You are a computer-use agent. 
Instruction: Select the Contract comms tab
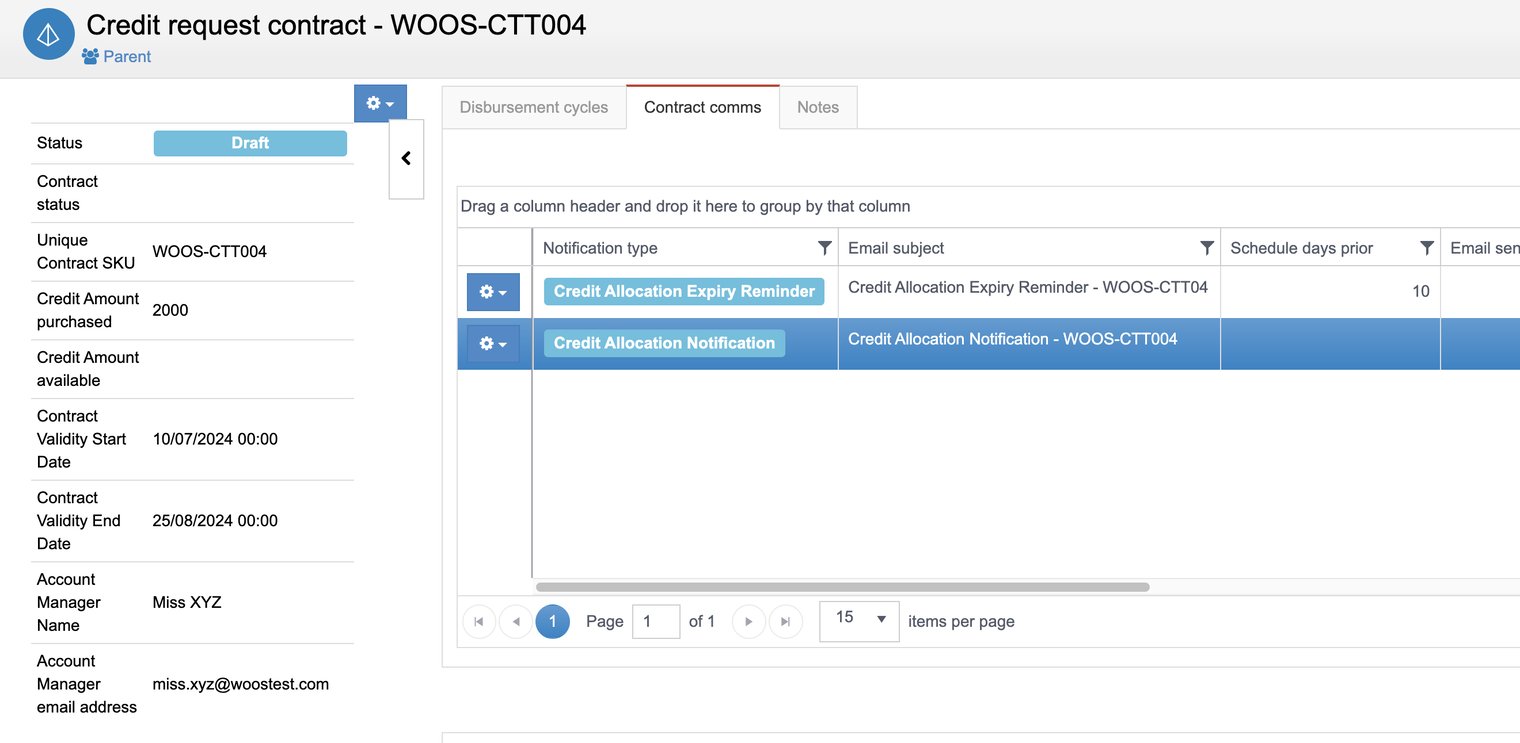click(x=703, y=107)
